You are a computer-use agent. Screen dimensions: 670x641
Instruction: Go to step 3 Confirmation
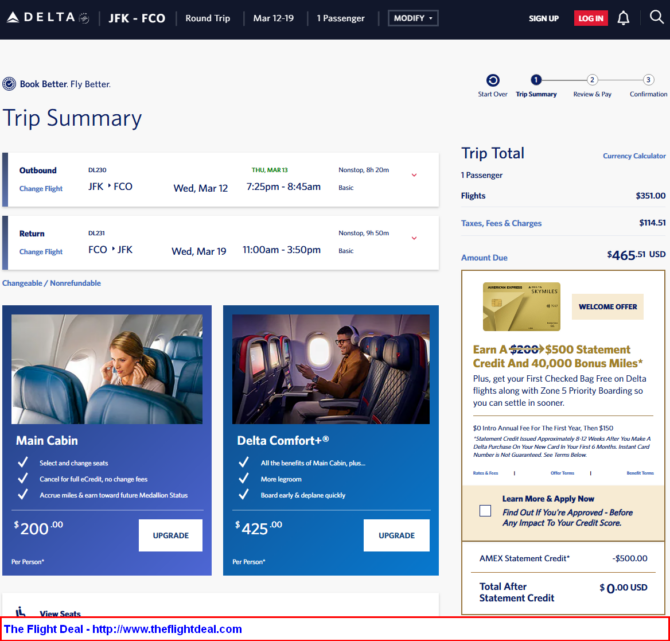click(648, 80)
